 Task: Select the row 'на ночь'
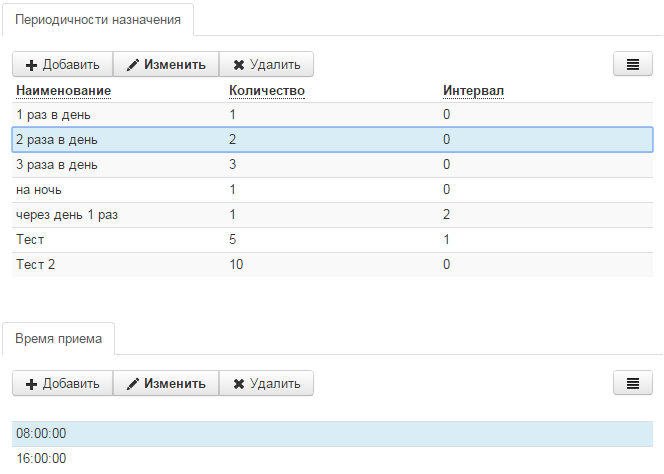(332, 190)
